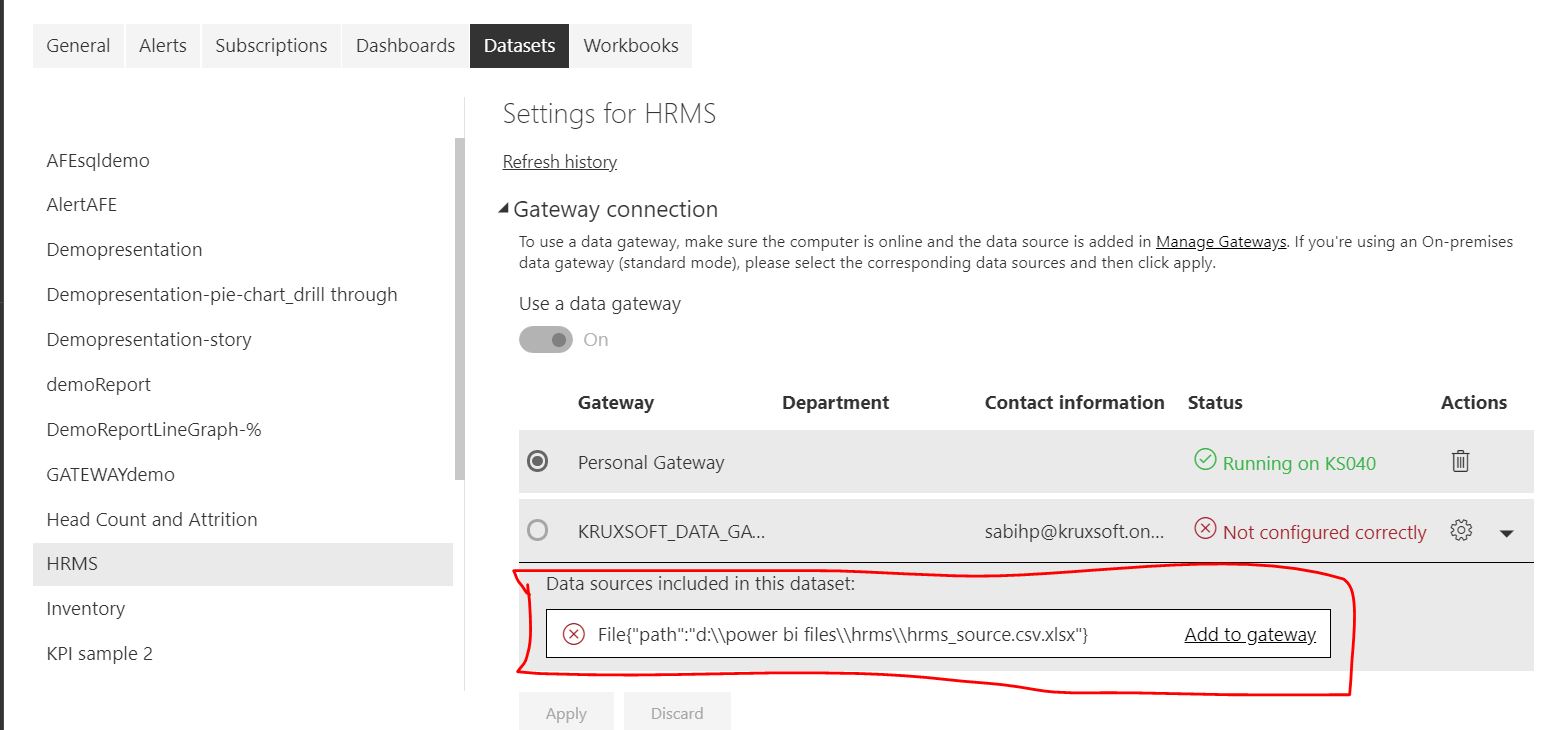This screenshot has width=1550, height=730.
Task: Click the hrms_source.csv.xlsx file path text
Action: click(842, 634)
